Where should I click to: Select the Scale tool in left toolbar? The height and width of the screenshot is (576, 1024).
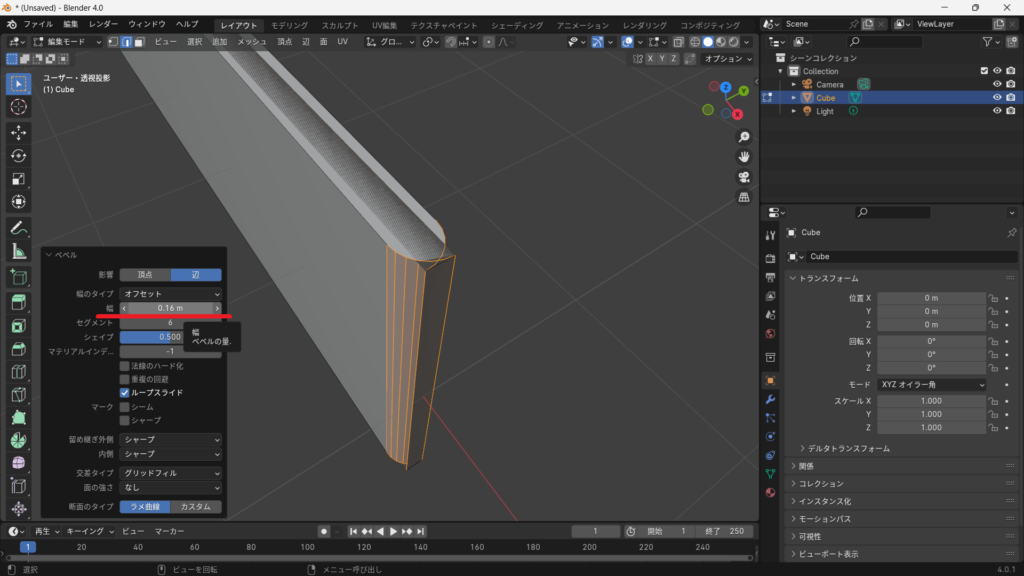pyautogui.click(x=18, y=179)
